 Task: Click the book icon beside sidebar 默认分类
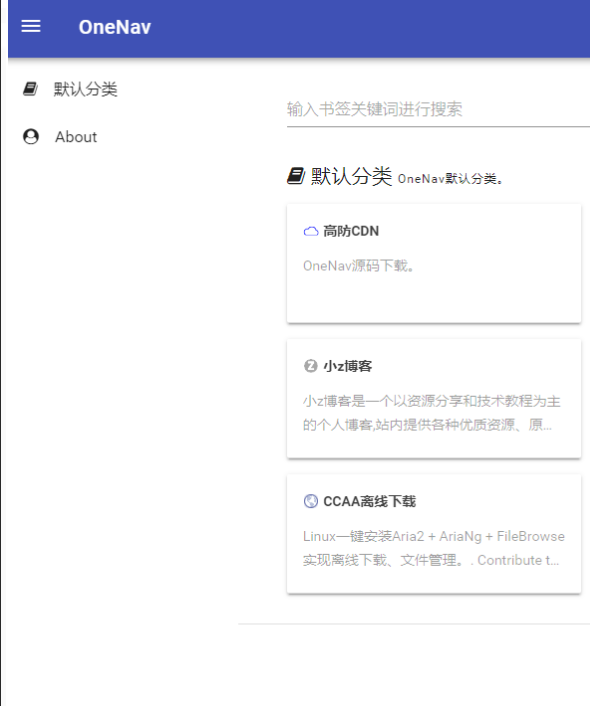click(x=30, y=89)
